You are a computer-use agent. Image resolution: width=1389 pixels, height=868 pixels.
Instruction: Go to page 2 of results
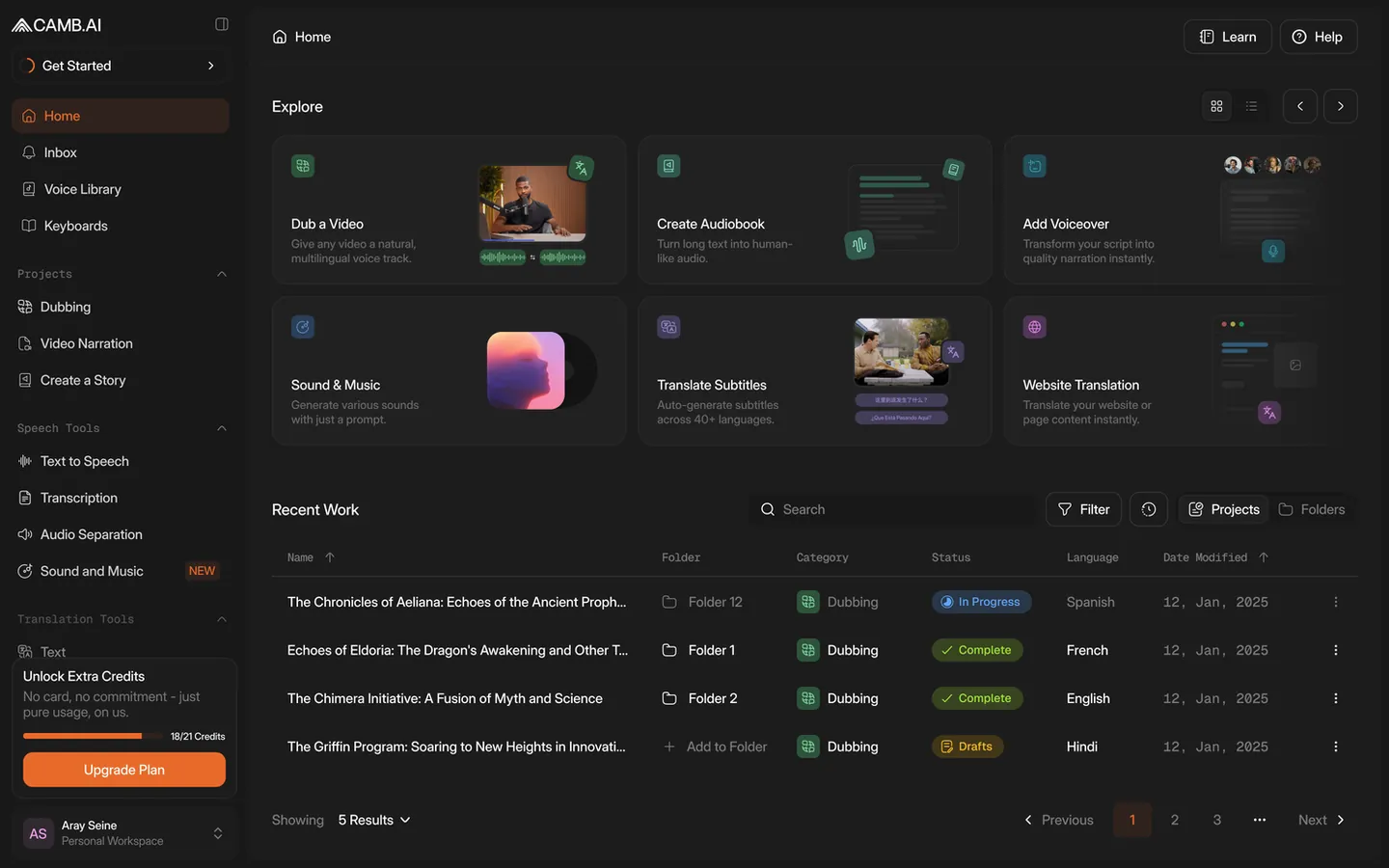click(1175, 820)
